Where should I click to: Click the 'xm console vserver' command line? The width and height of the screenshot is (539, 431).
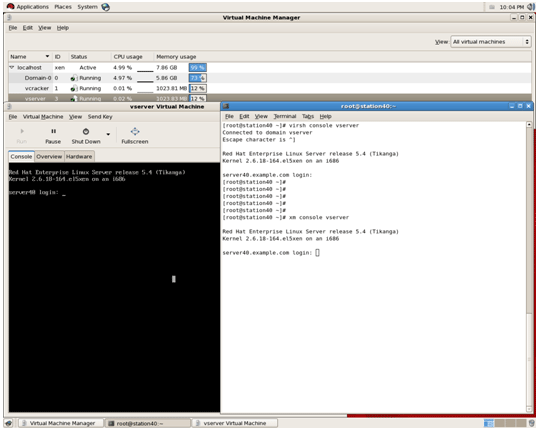pos(319,218)
